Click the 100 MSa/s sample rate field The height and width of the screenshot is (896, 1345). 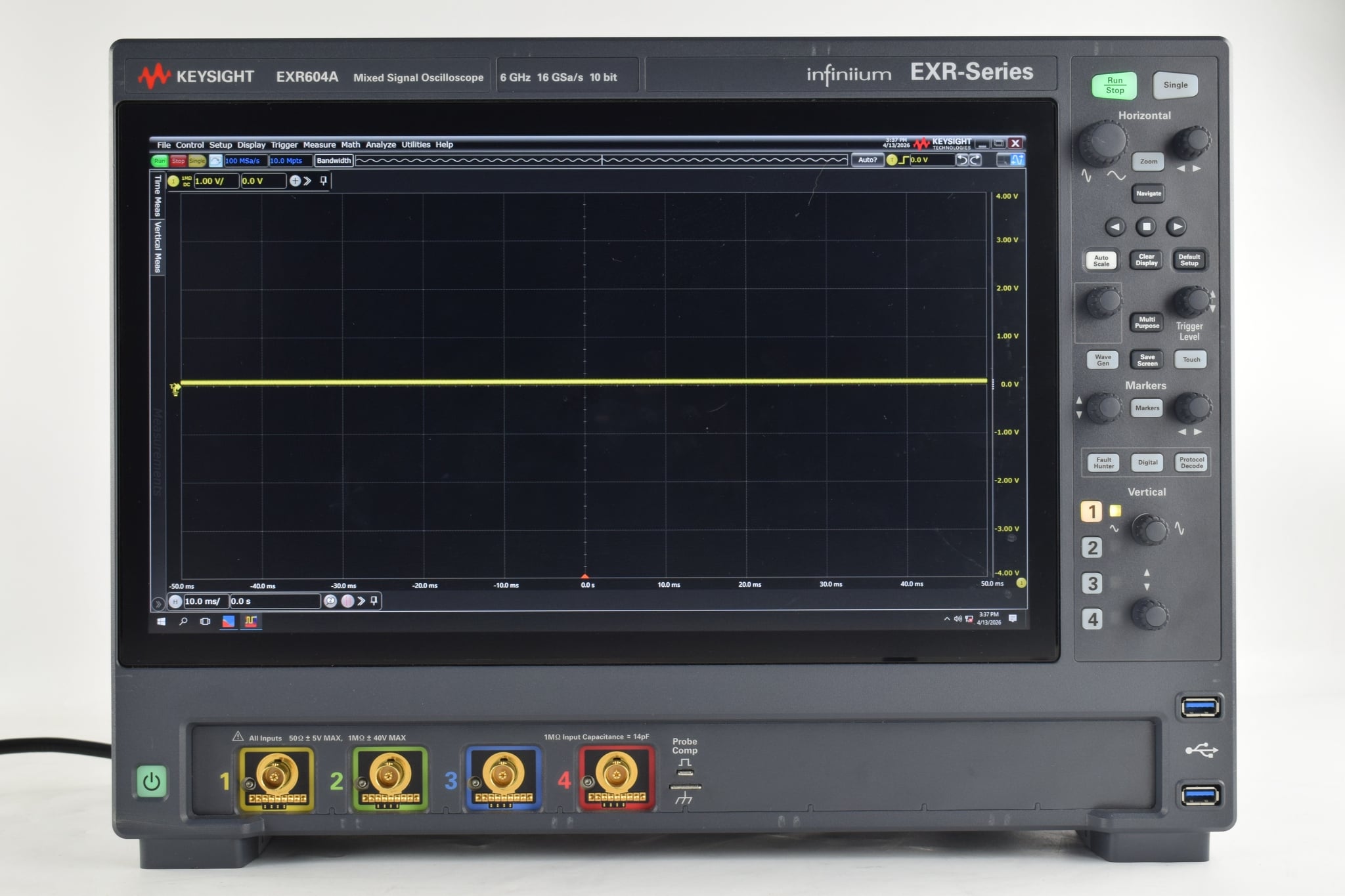tap(246, 161)
